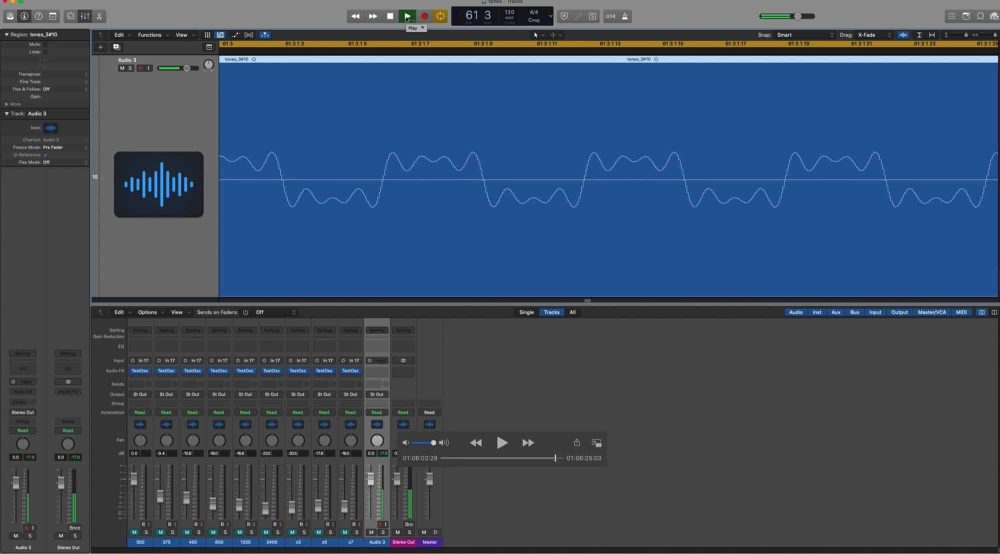Click the Forward transport button
The width and height of the screenshot is (1000, 554).
coord(372,16)
